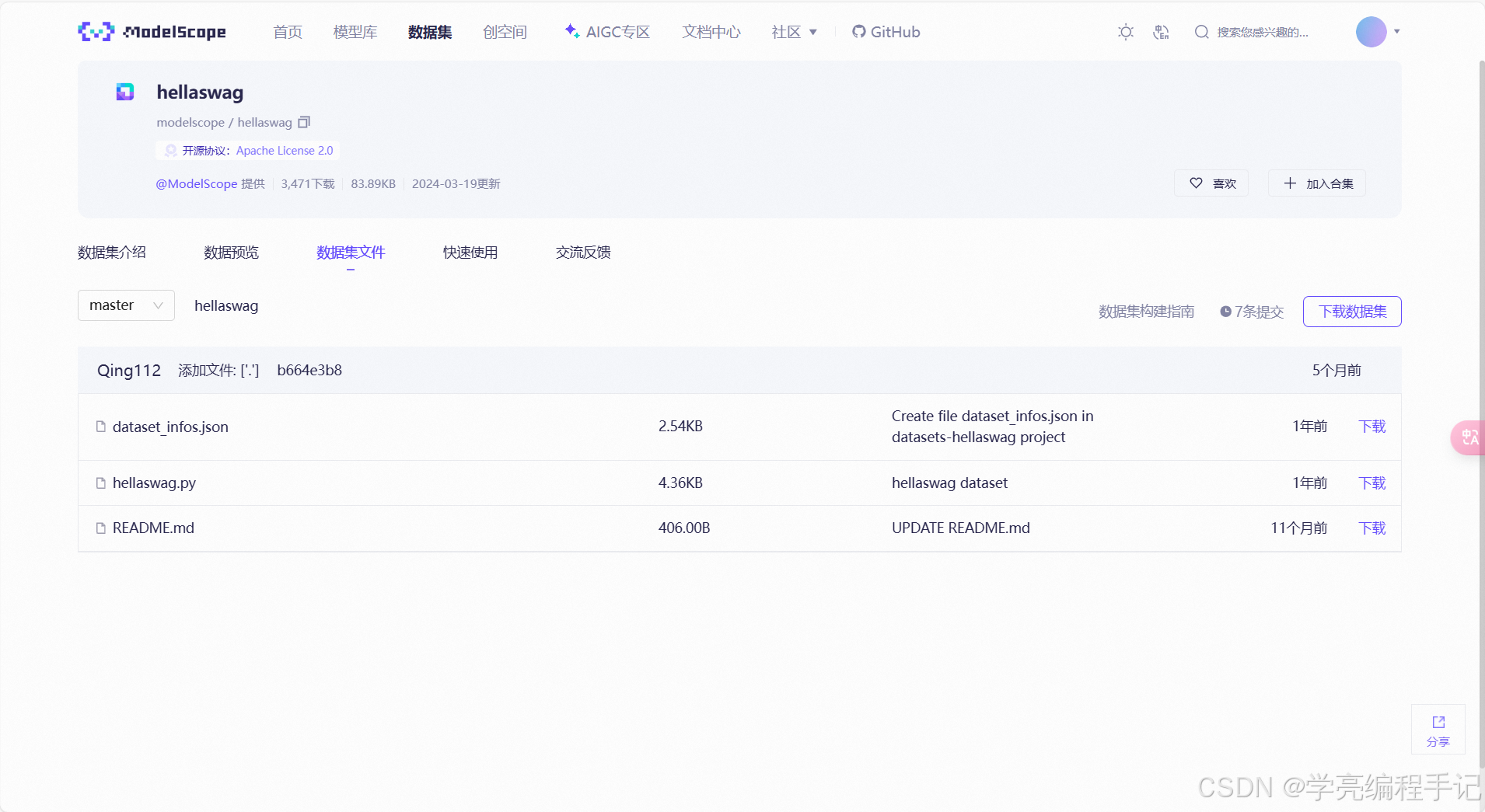Viewport: 1485px width, 812px height.
Task: Click the floating pink translate icon on right edge
Action: pos(1469,437)
